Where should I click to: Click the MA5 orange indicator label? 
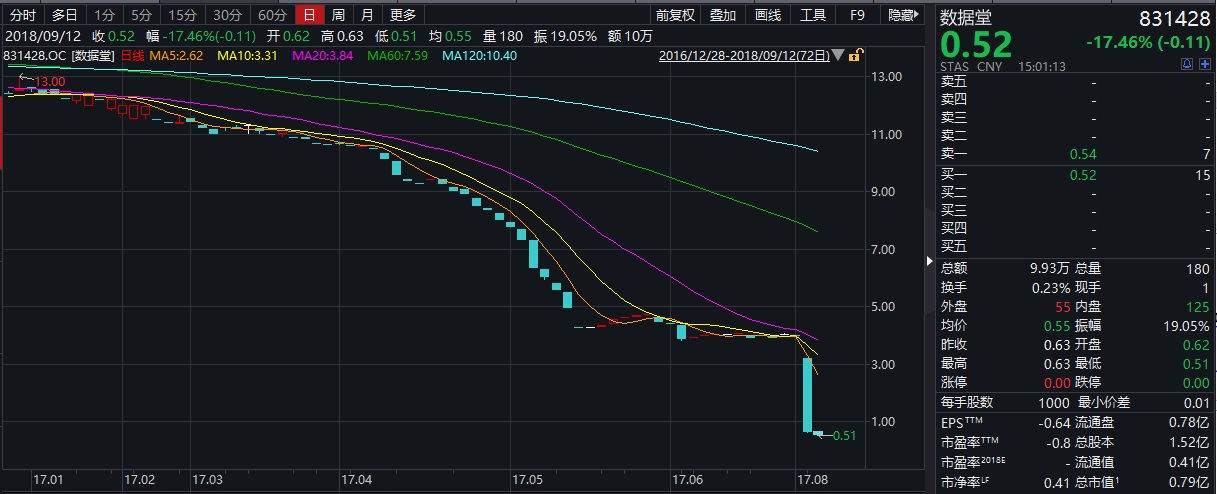pyautogui.click(x=178, y=56)
